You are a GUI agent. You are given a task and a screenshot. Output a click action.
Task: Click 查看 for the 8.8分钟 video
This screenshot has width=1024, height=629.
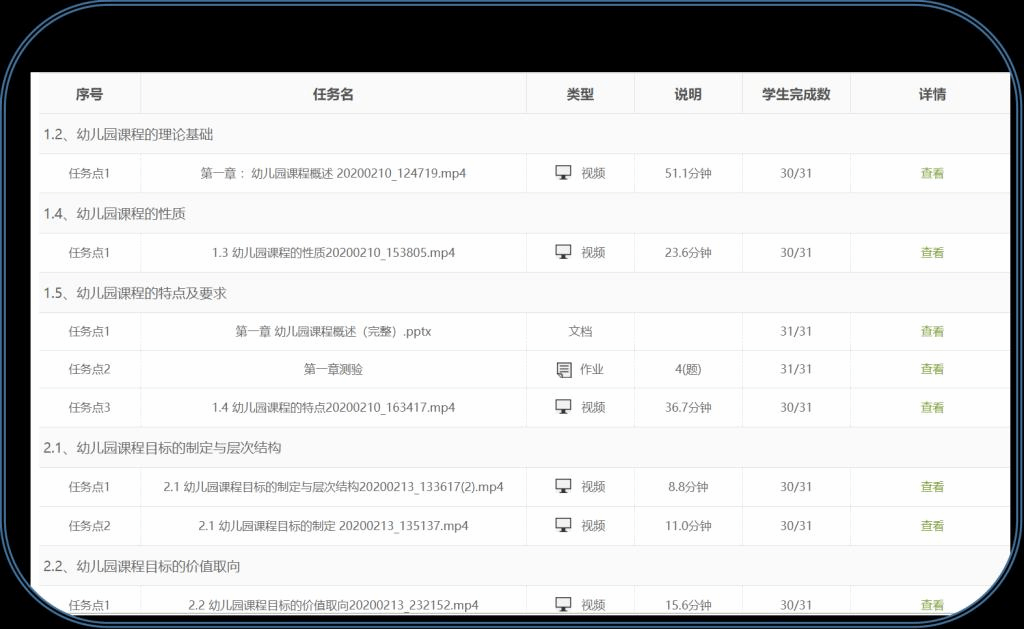(x=932, y=487)
